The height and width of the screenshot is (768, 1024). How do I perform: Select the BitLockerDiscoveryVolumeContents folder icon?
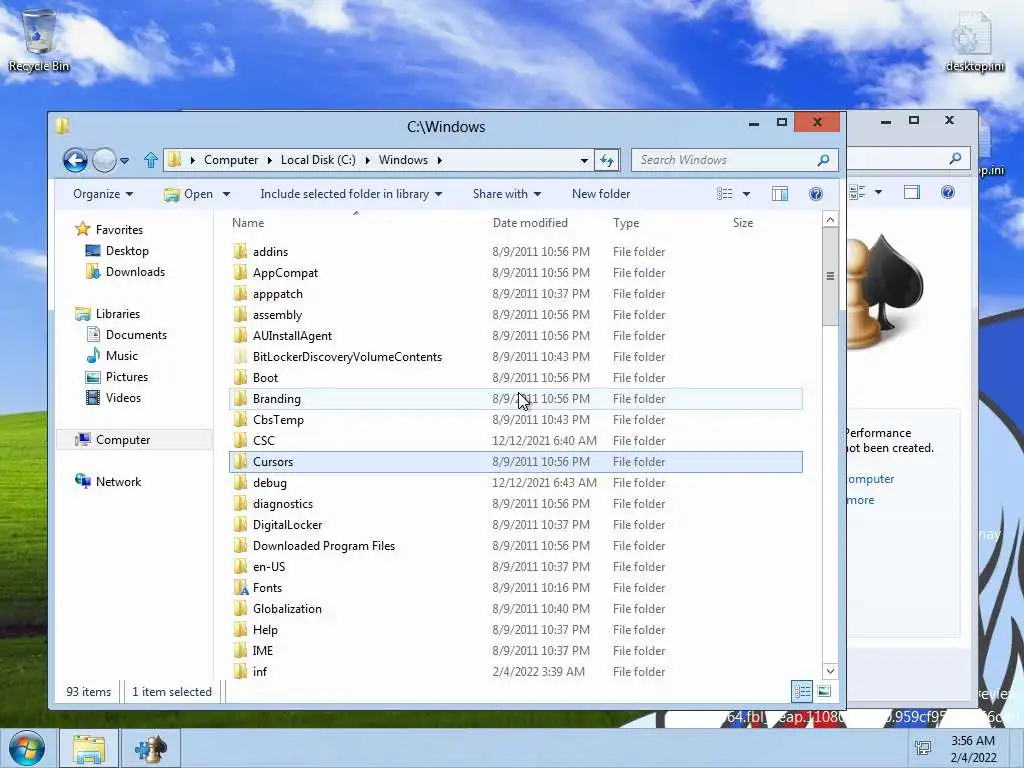point(240,357)
